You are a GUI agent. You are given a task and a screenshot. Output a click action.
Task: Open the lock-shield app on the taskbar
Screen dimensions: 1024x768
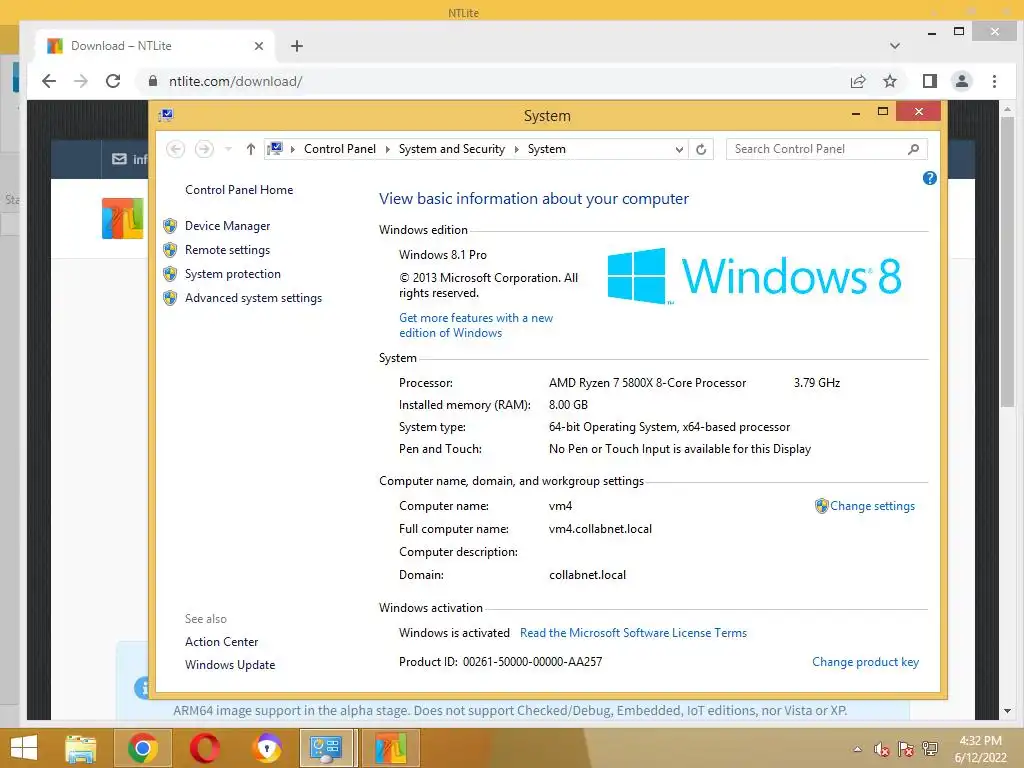[x=266, y=748]
